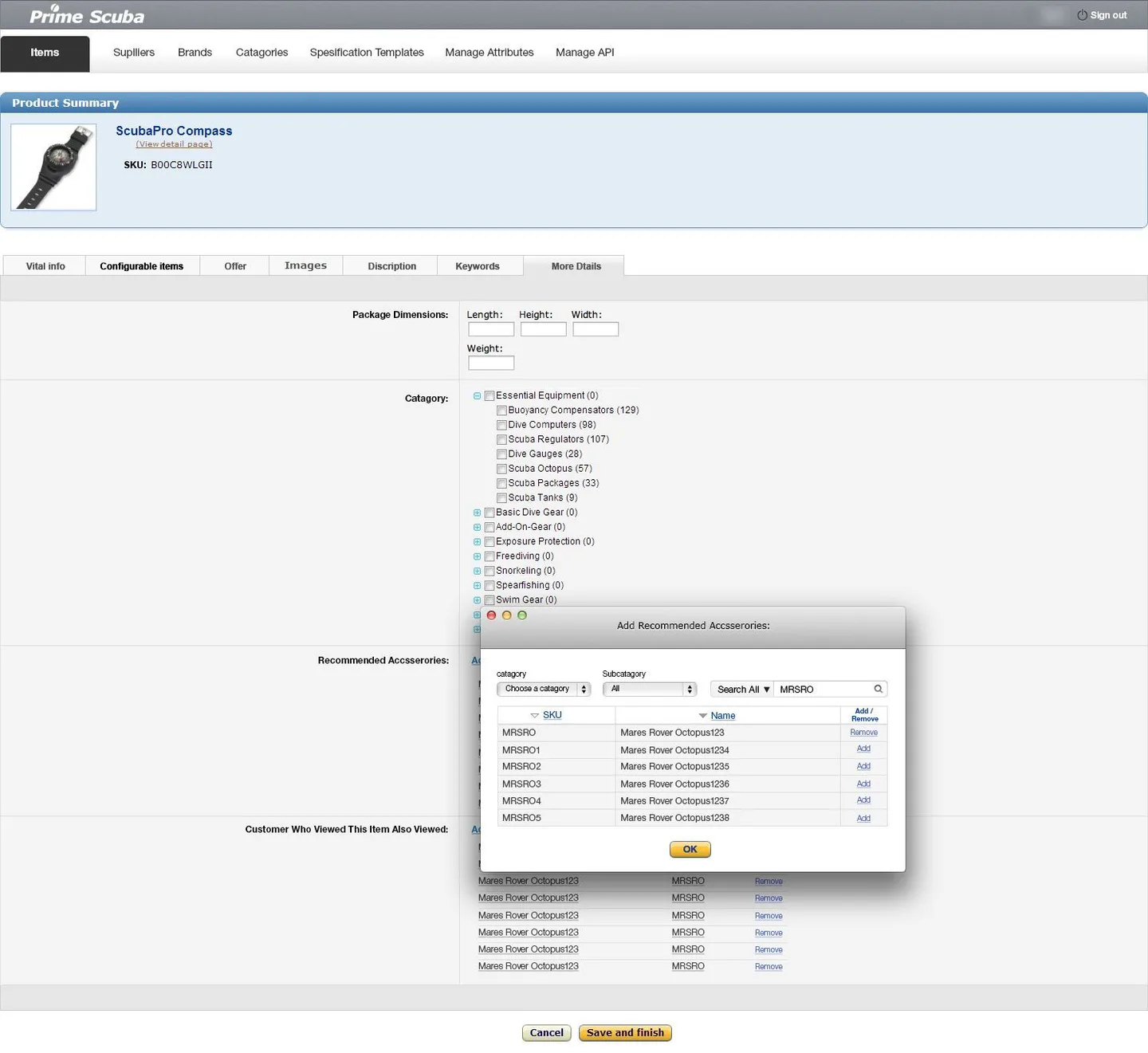Screen dimensions: 1148x1053
Task: Check the Buoyancy Compensators checkbox
Action: [x=501, y=411]
